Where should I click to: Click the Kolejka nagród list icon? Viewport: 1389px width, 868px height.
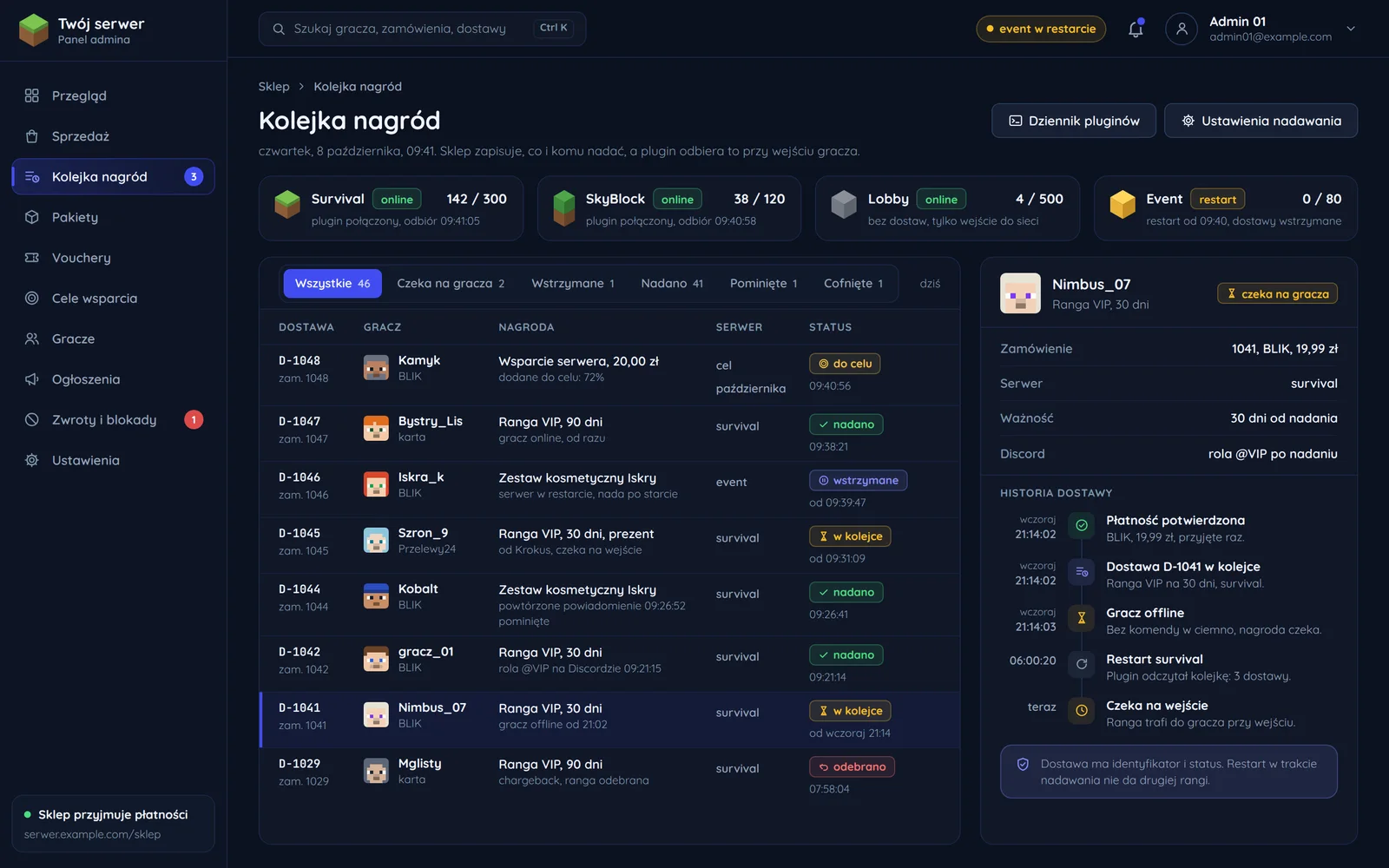32,176
